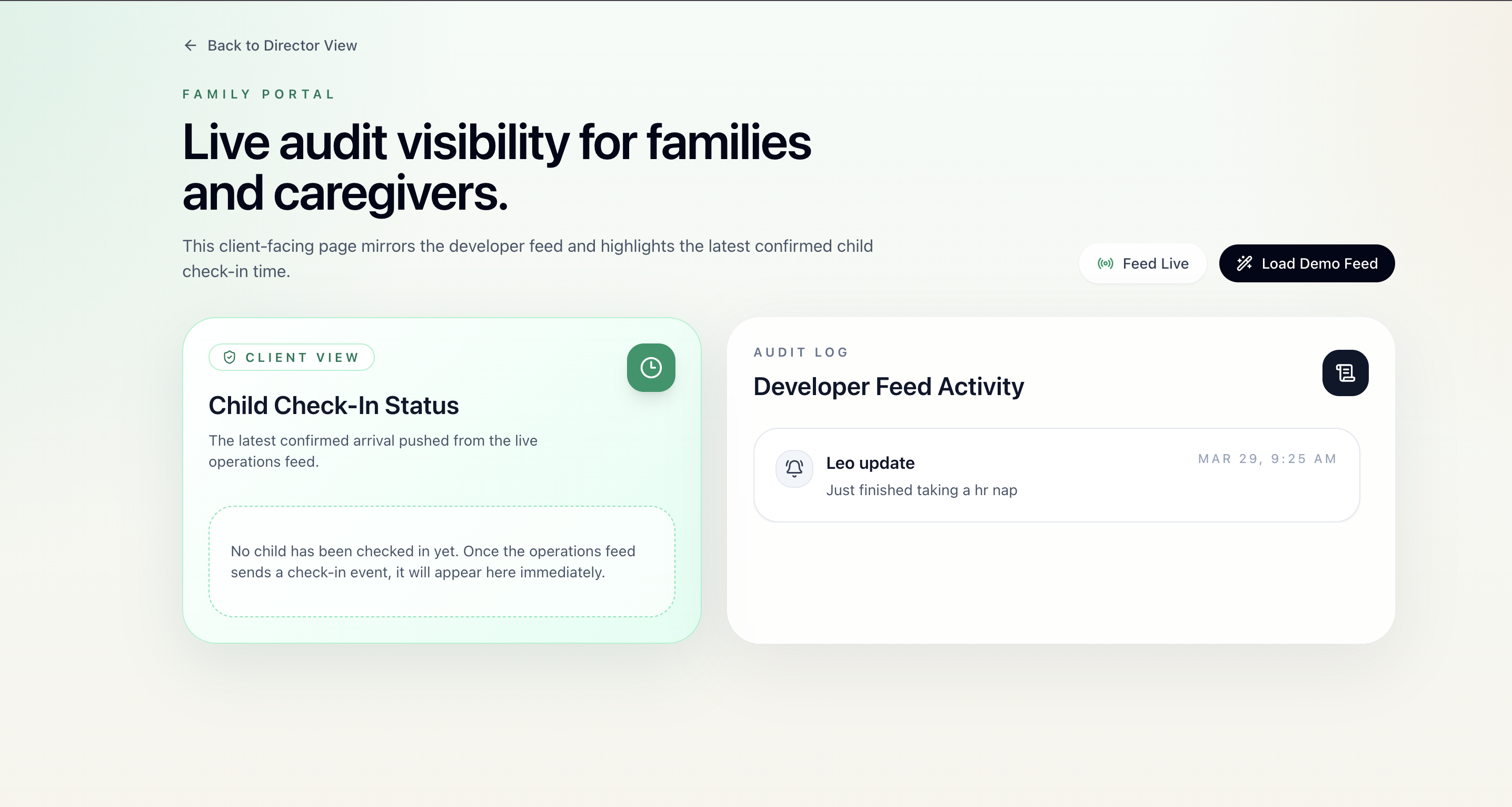Click the back arrow icon
The height and width of the screenshot is (807, 1512).
coord(190,45)
